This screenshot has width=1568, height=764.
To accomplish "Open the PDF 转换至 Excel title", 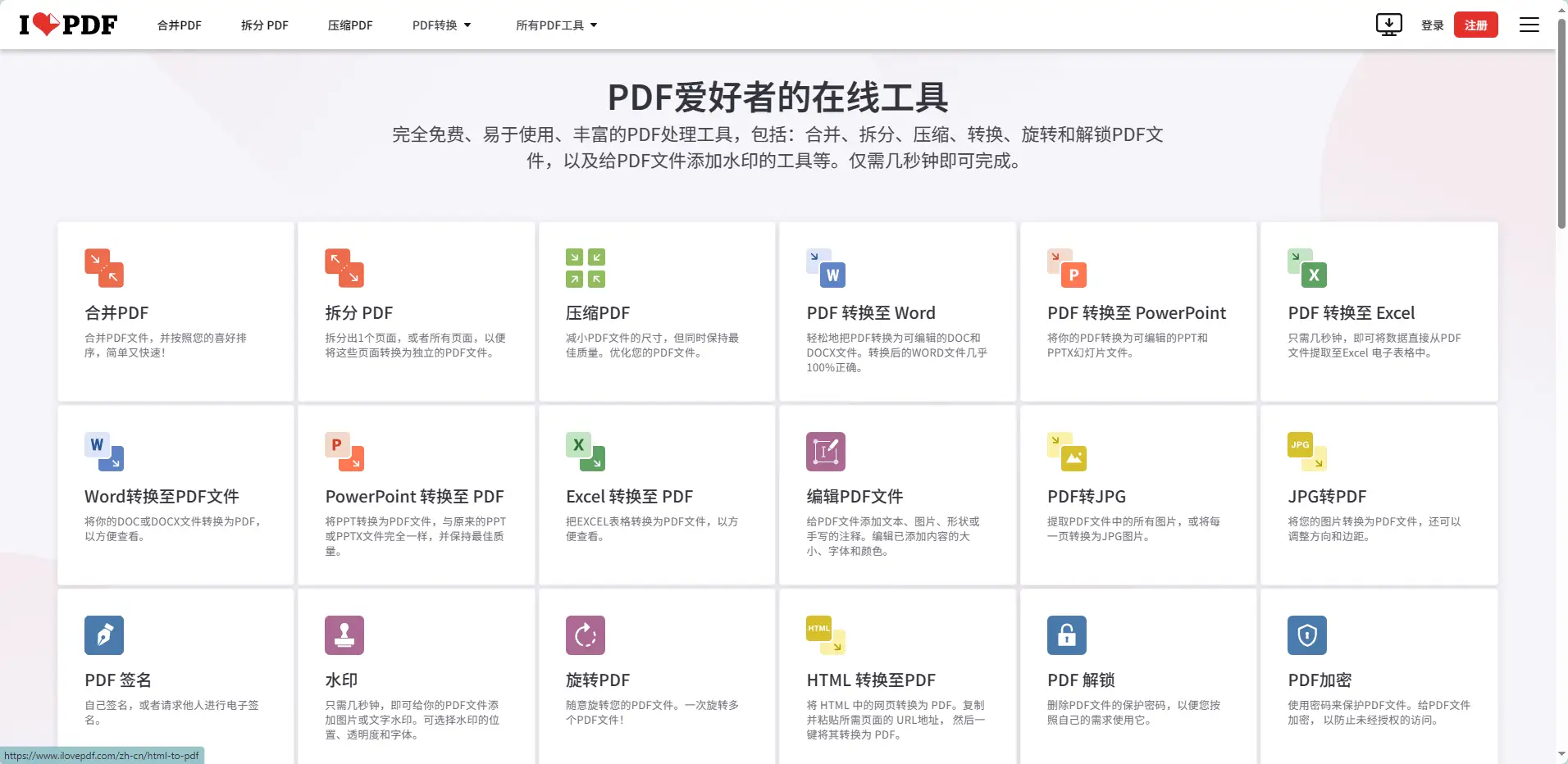I will (x=1351, y=313).
